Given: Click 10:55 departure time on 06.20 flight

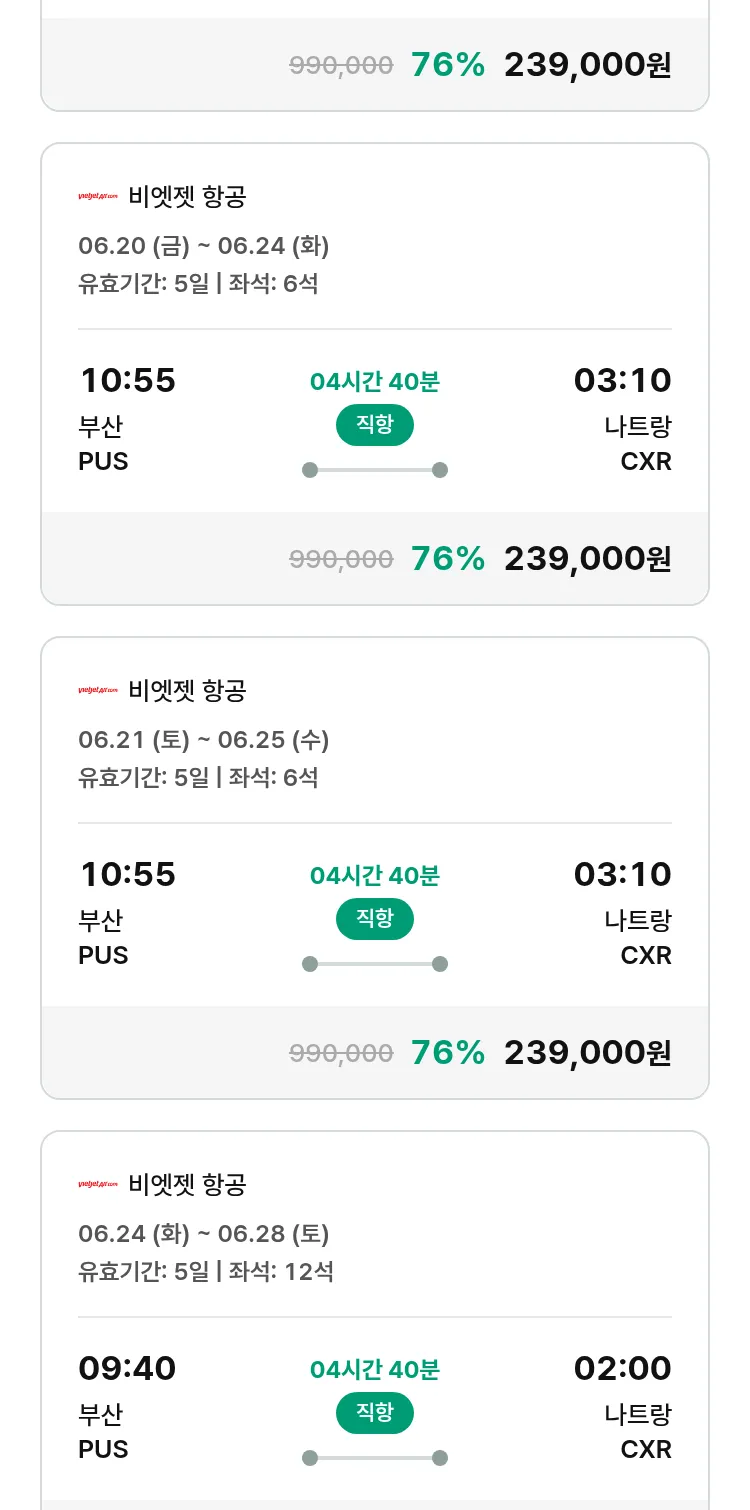Looking at the screenshot, I should (128, 381).
